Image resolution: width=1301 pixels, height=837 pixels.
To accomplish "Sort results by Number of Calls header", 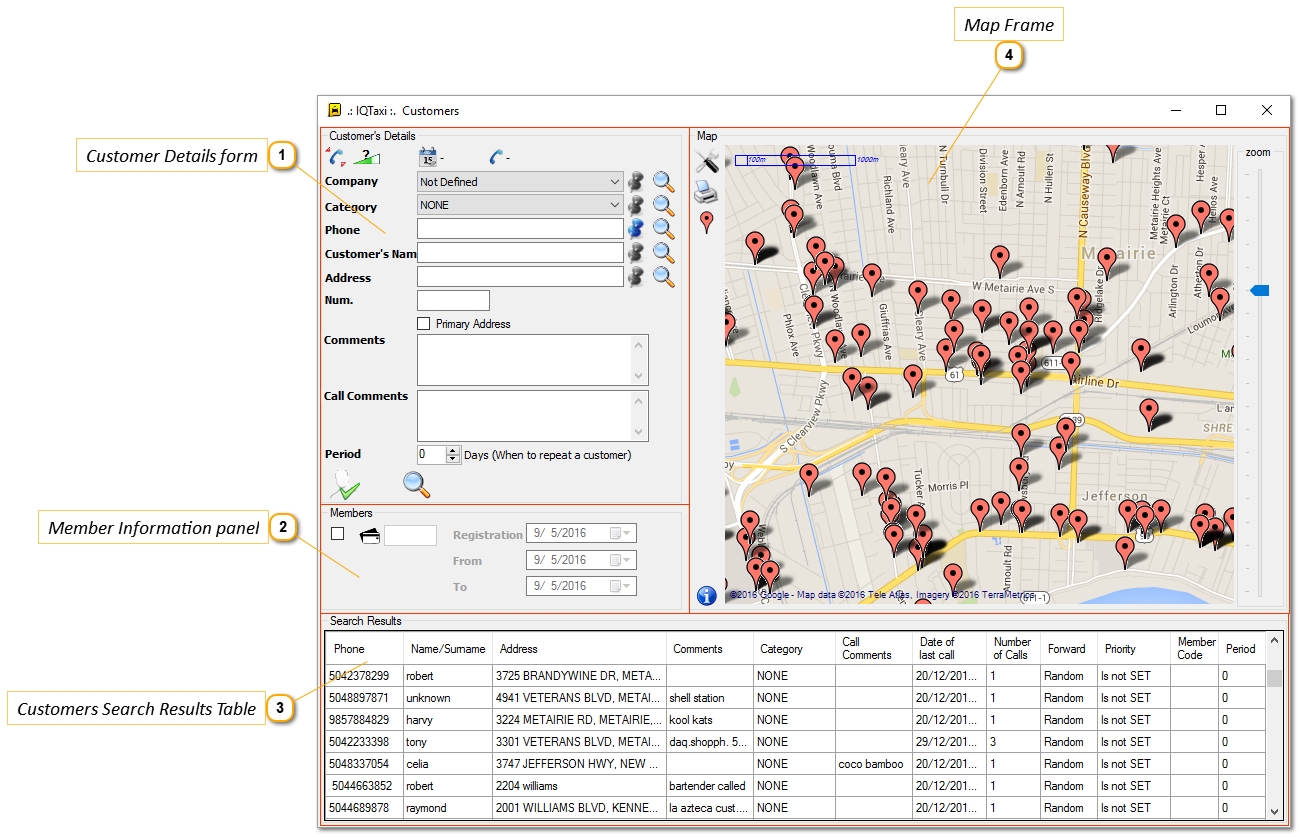I will click(x=1013, y=649).
